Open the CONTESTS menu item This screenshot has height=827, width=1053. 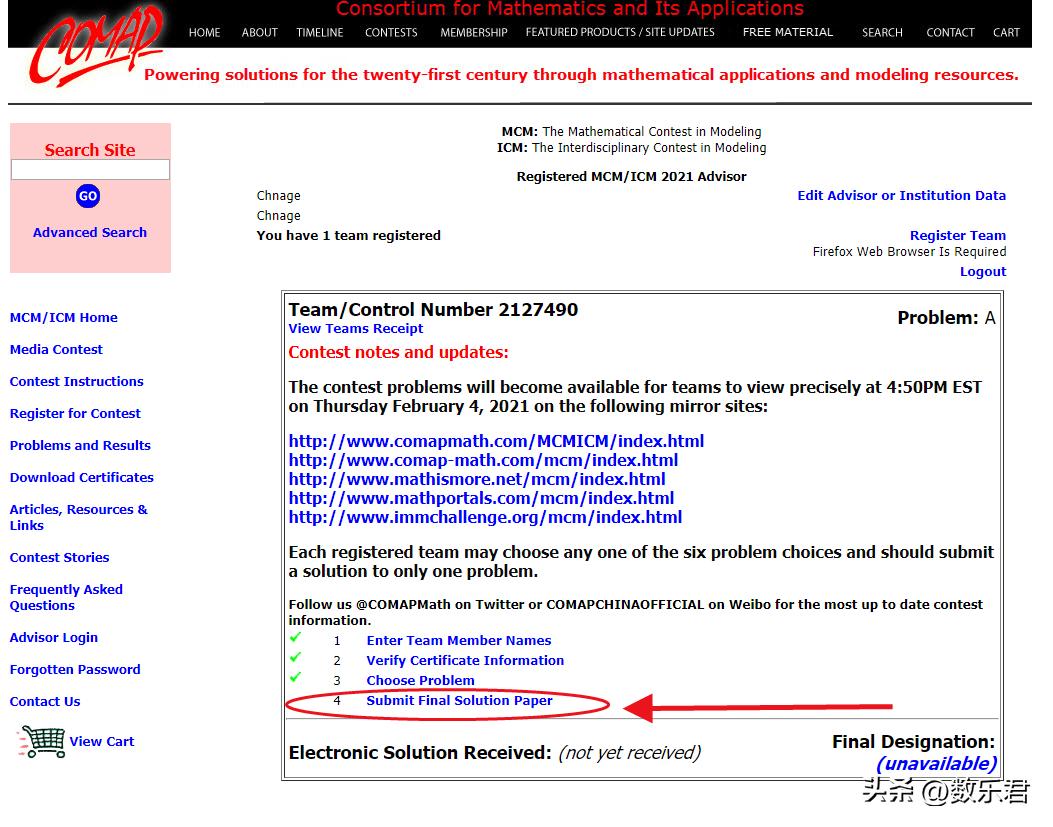[x=391, y=32]
